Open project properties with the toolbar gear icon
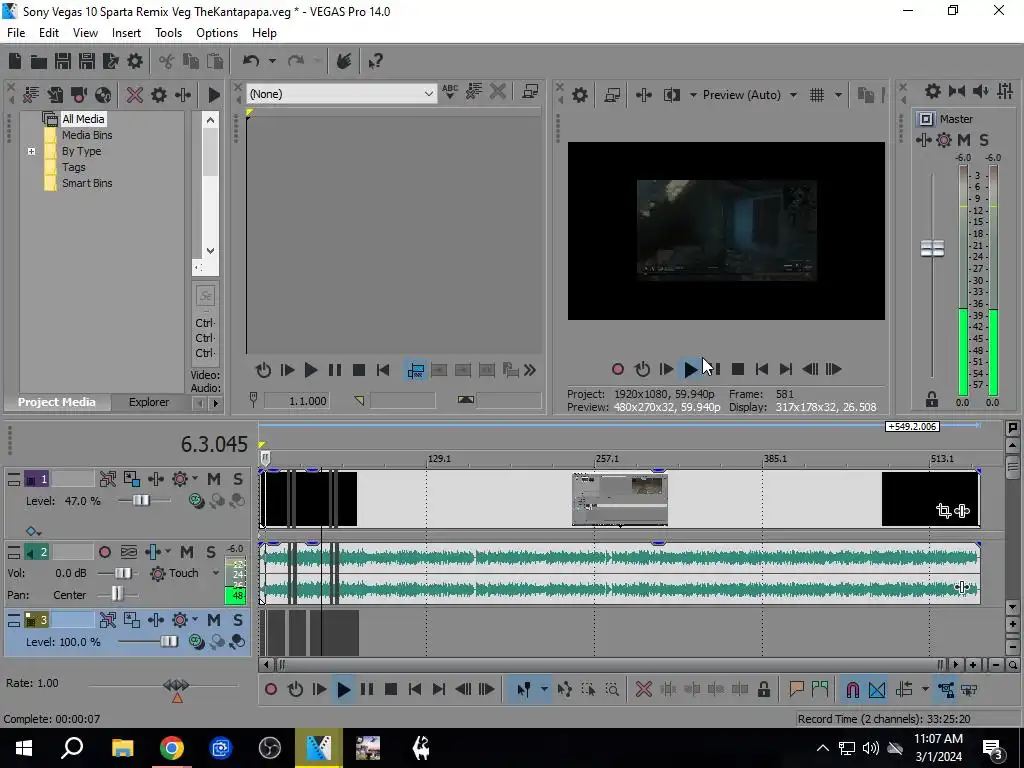This screenshot has width=1024, height=768. point(135,61)
